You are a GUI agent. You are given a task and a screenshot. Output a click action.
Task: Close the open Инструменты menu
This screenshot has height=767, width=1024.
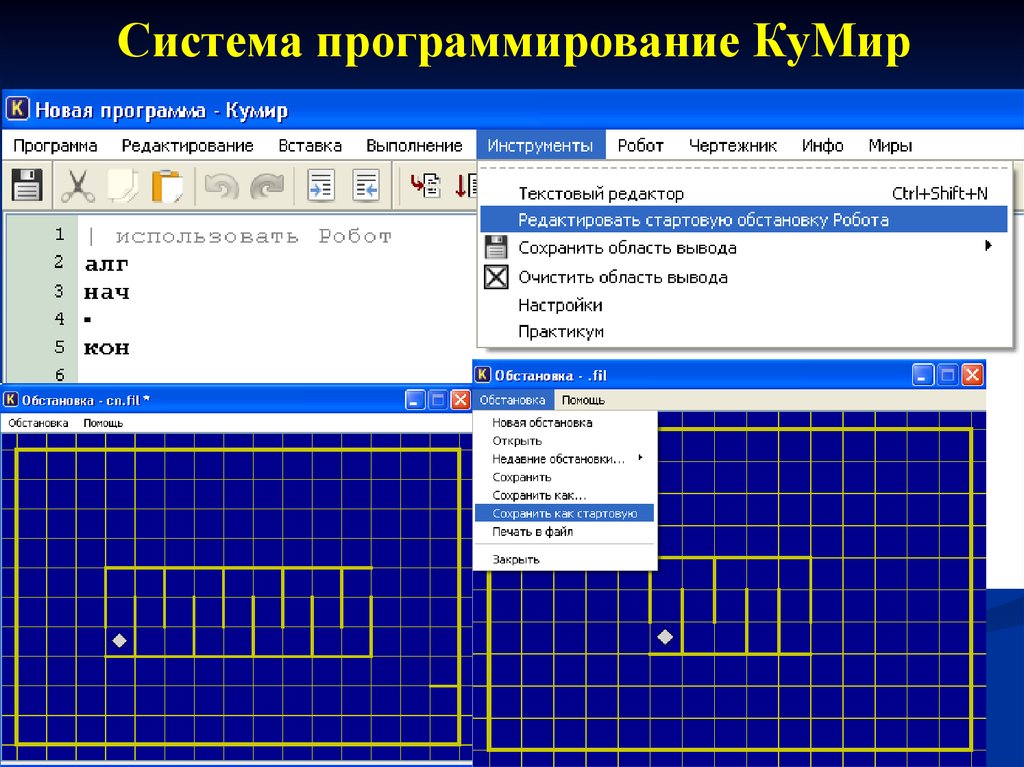coord(540,145)
